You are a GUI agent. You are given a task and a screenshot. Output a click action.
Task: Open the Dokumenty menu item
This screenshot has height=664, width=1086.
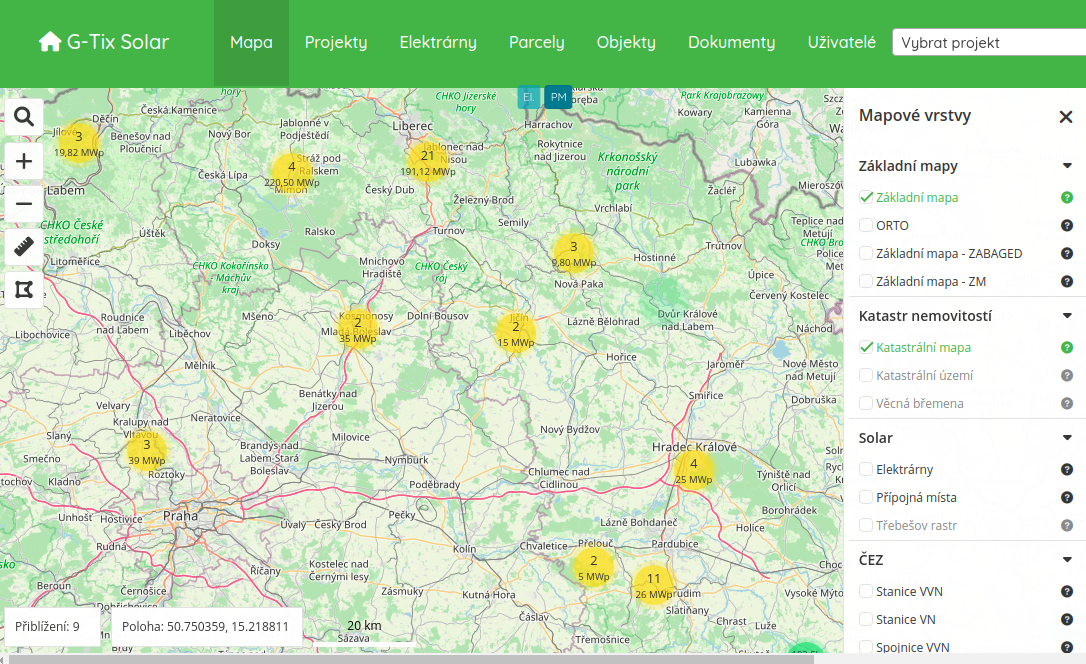pyautogui.click(x=731, y=42)
